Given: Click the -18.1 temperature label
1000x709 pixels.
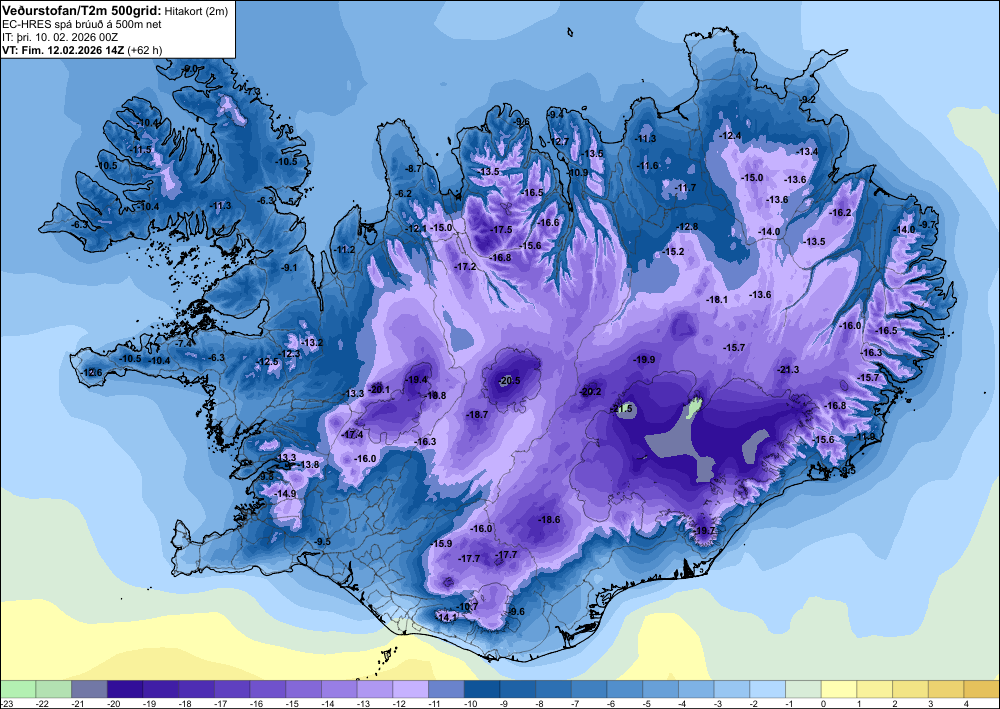Looking at the screenshot, I should click(x=717, y=299).
